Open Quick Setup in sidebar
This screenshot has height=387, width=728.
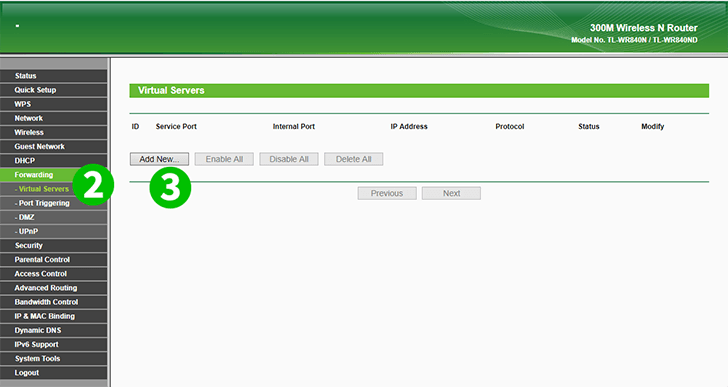point(54,90)
